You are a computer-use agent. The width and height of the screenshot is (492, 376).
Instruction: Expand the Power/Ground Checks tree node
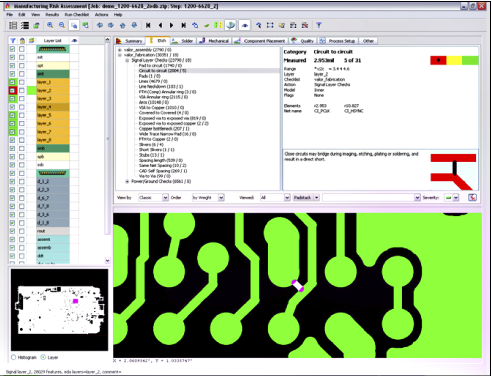[x=127, y=181]
